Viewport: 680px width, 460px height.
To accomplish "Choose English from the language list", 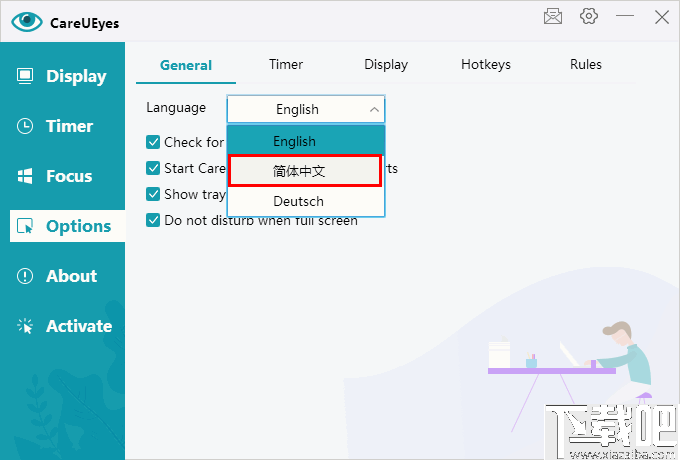I will (x=306, y=141).
